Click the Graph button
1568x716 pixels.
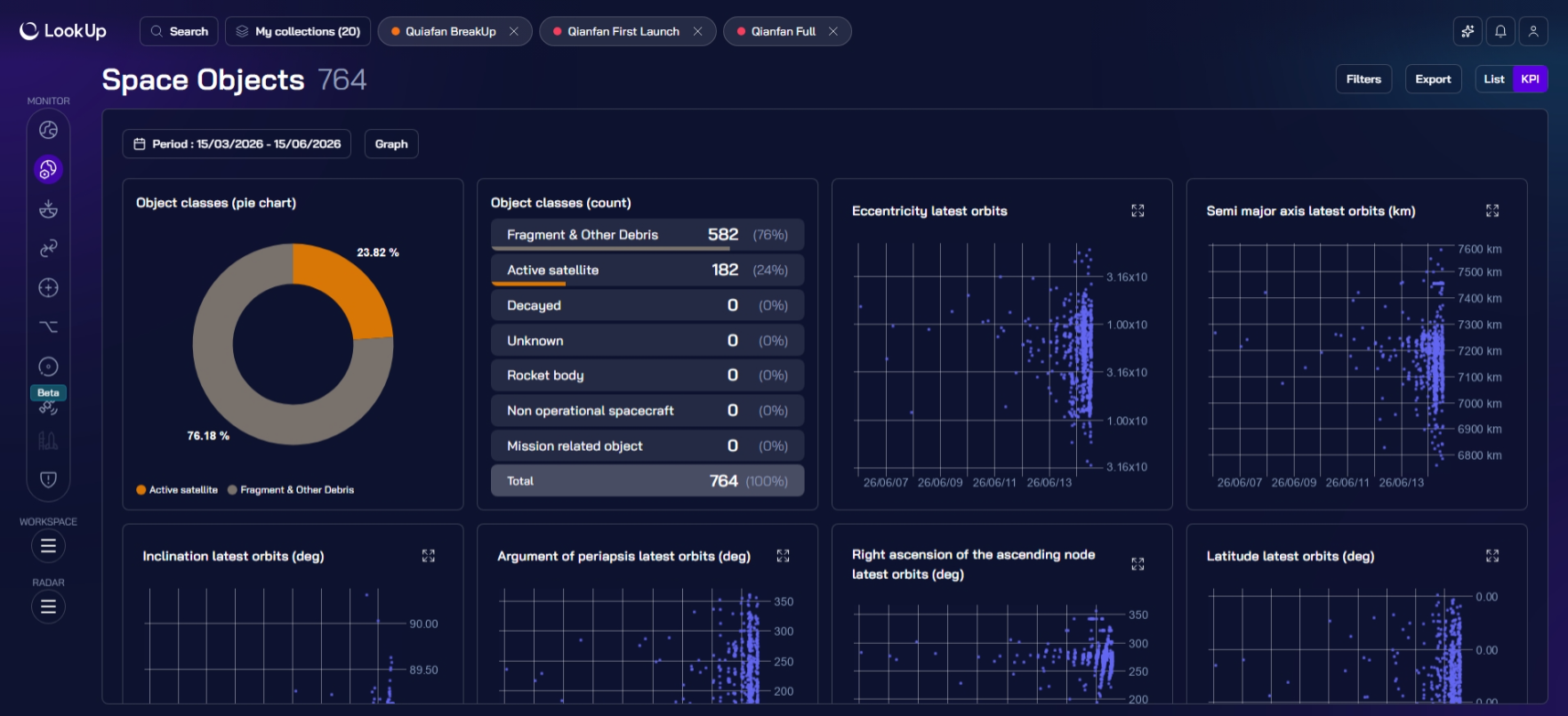click(x=391, y=144)
